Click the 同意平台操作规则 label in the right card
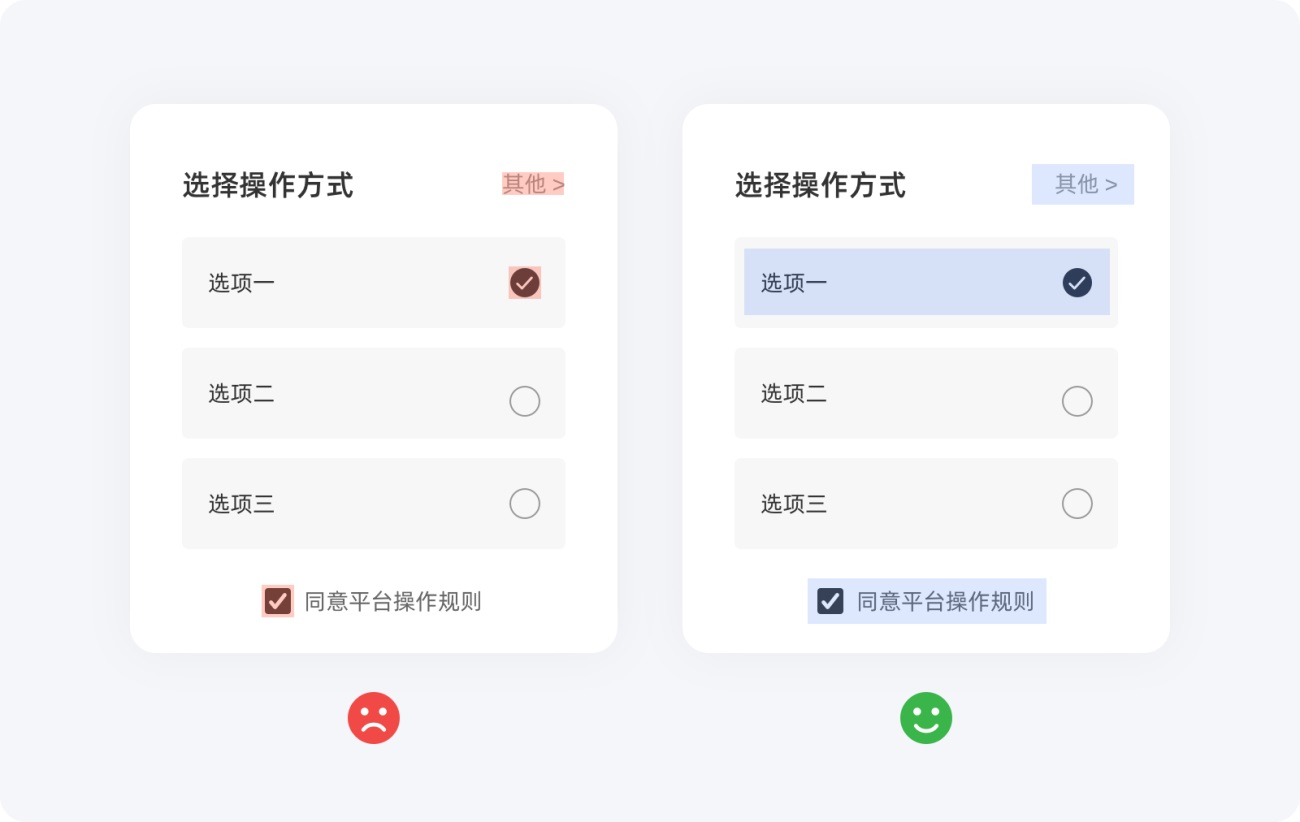 tap(945, 602)
